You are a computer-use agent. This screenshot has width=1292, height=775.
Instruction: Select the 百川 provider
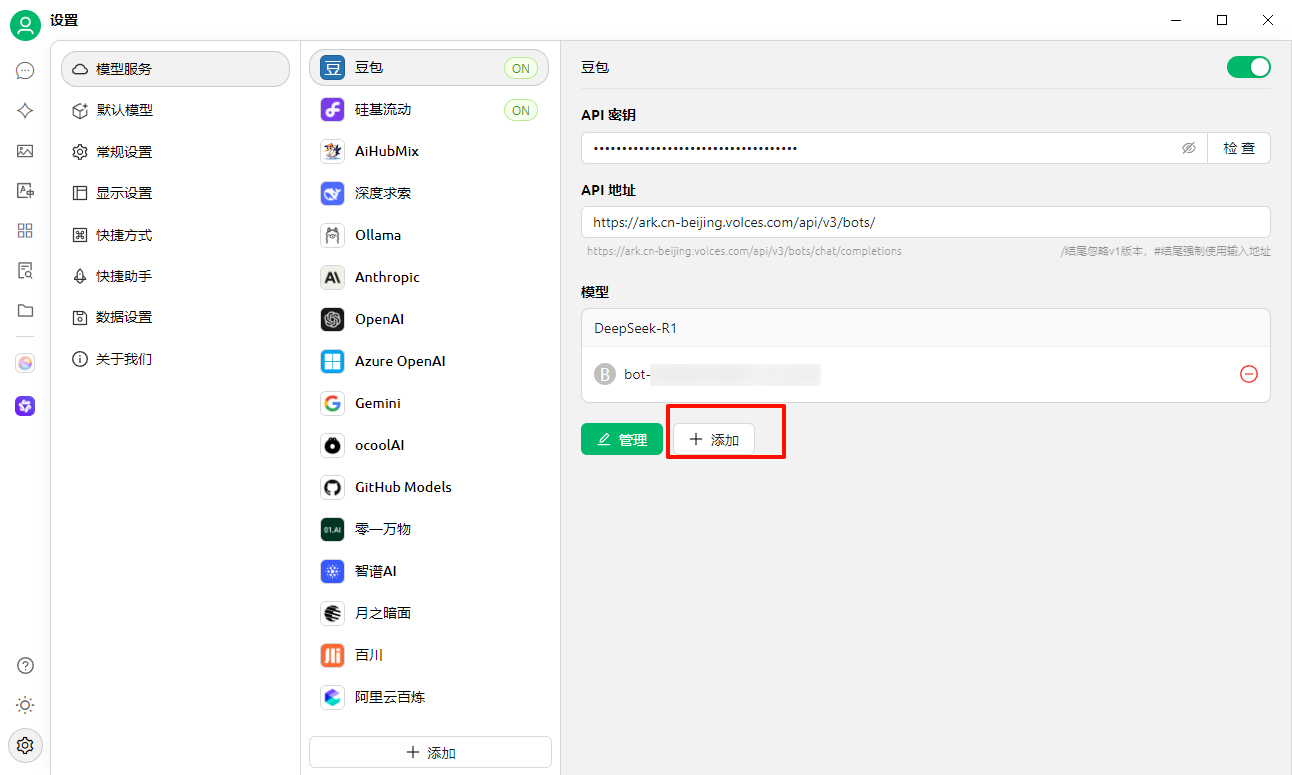(429, 656)
